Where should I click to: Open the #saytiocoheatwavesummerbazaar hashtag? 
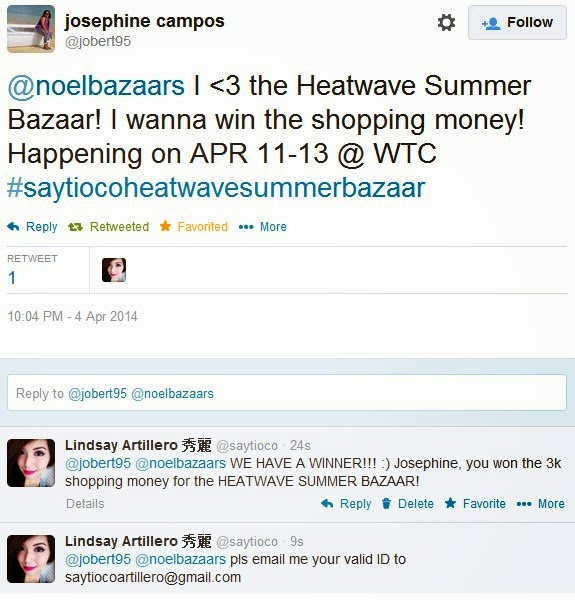tap(216, 188)
